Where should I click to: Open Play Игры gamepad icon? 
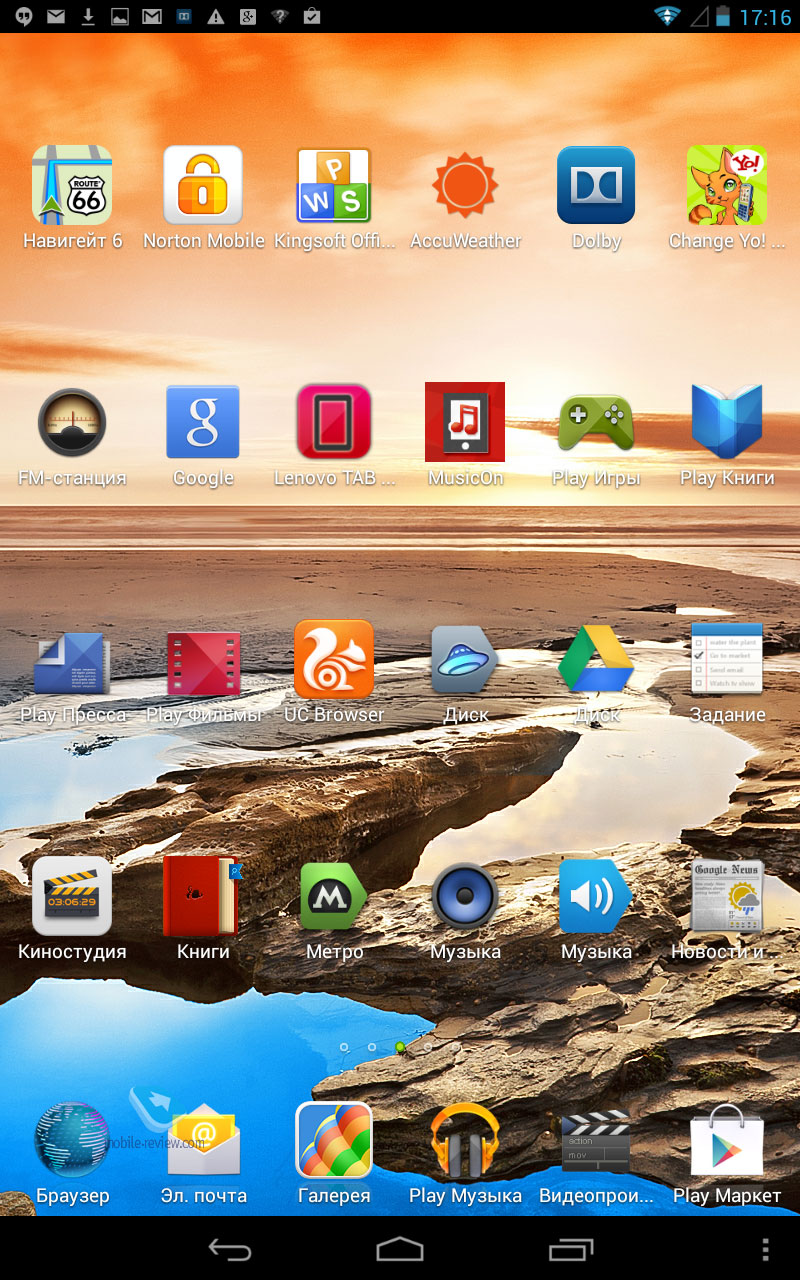pyautogui.click(x=596, y=423)
